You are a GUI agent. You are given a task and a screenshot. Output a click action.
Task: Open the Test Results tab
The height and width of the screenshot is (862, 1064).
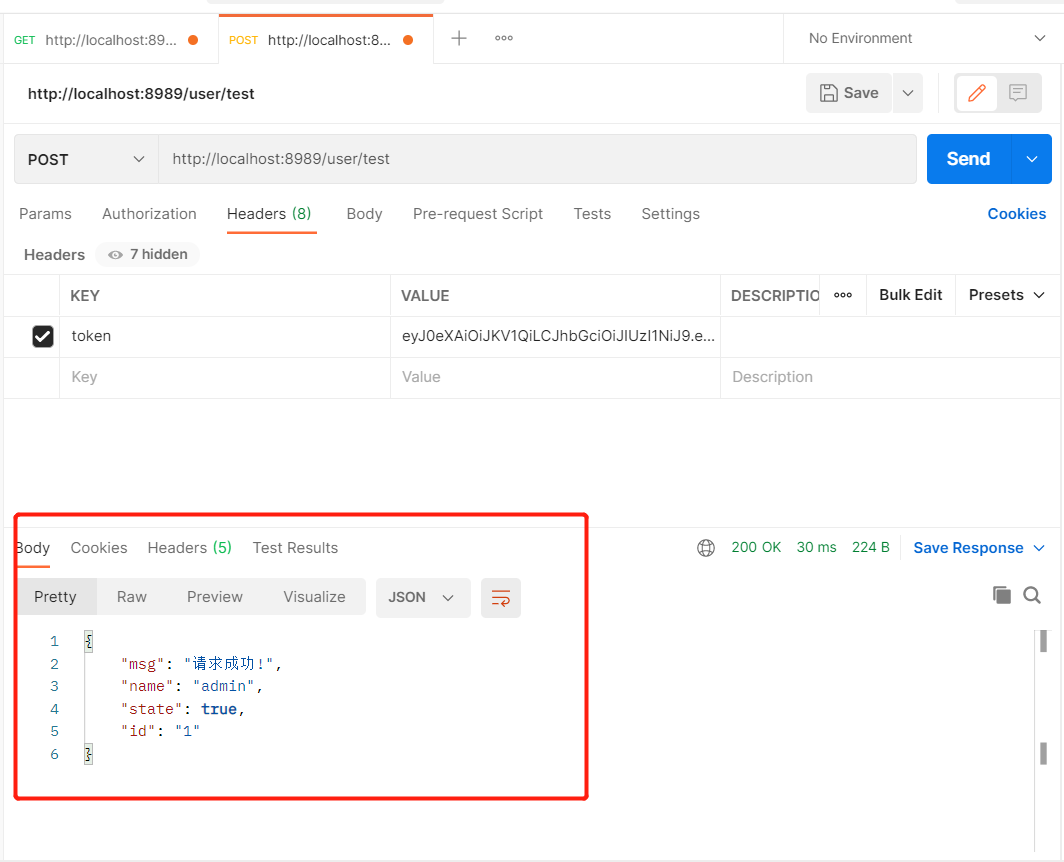(x=295, y=548)
